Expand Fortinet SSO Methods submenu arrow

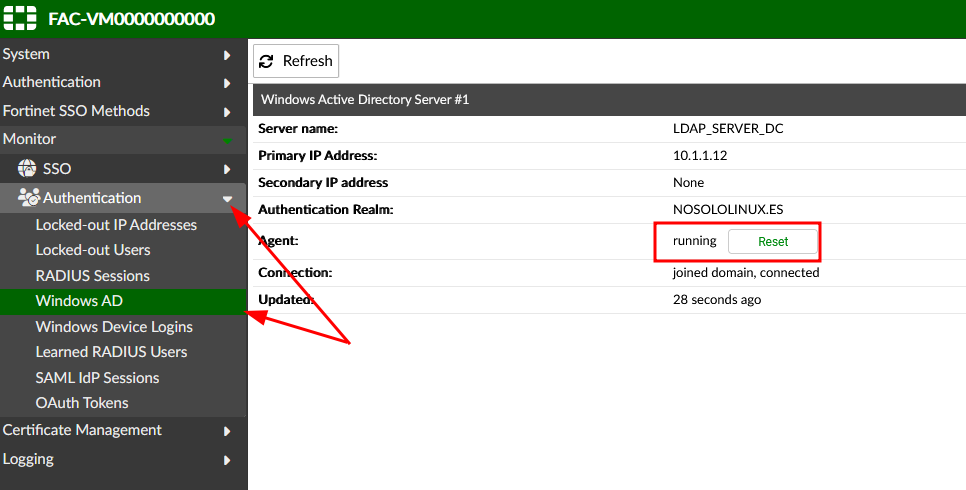(x=227, y=112)
